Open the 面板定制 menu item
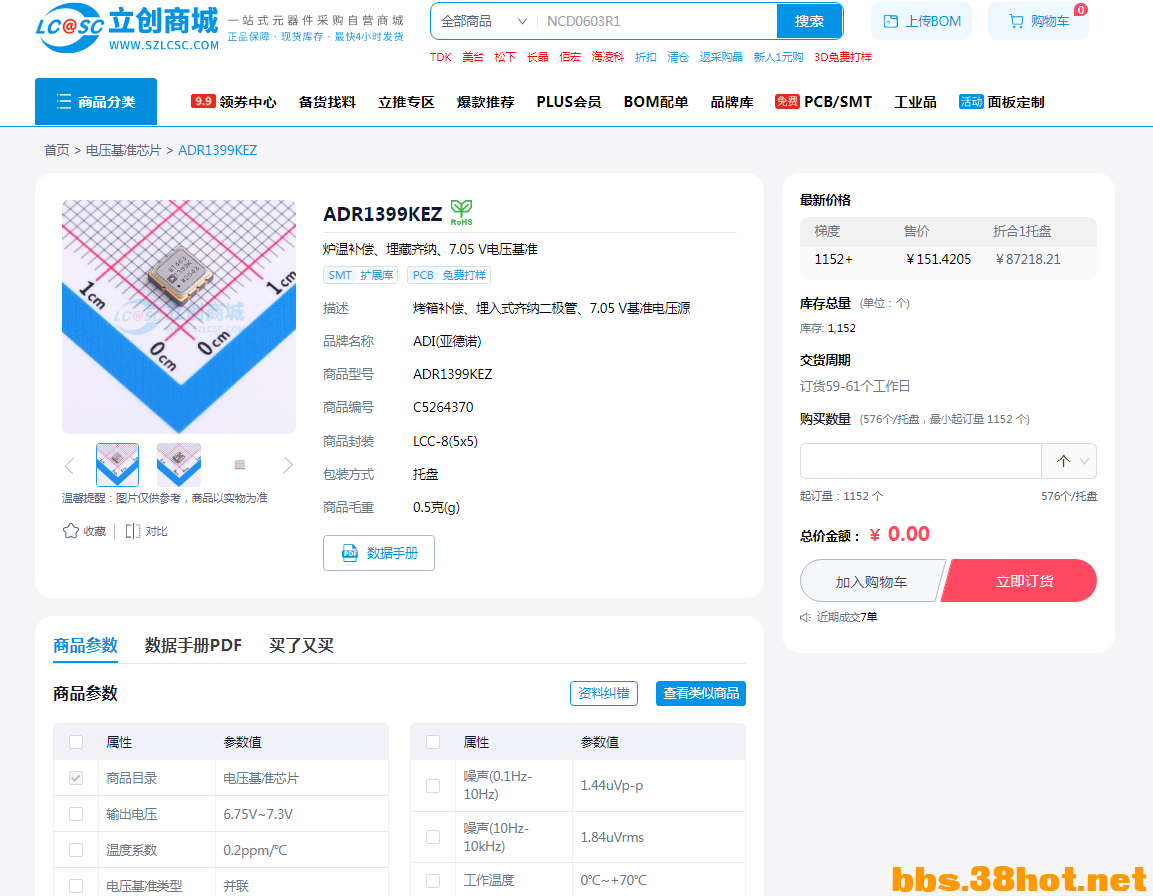This screenshot has width=1153, height=896. (1002, 102)
